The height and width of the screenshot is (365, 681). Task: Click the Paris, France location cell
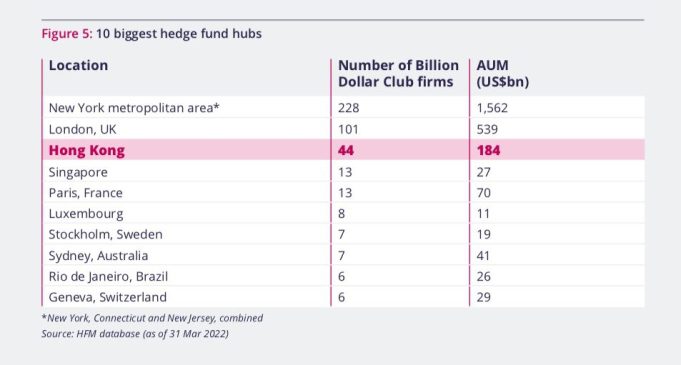(86, 192)
